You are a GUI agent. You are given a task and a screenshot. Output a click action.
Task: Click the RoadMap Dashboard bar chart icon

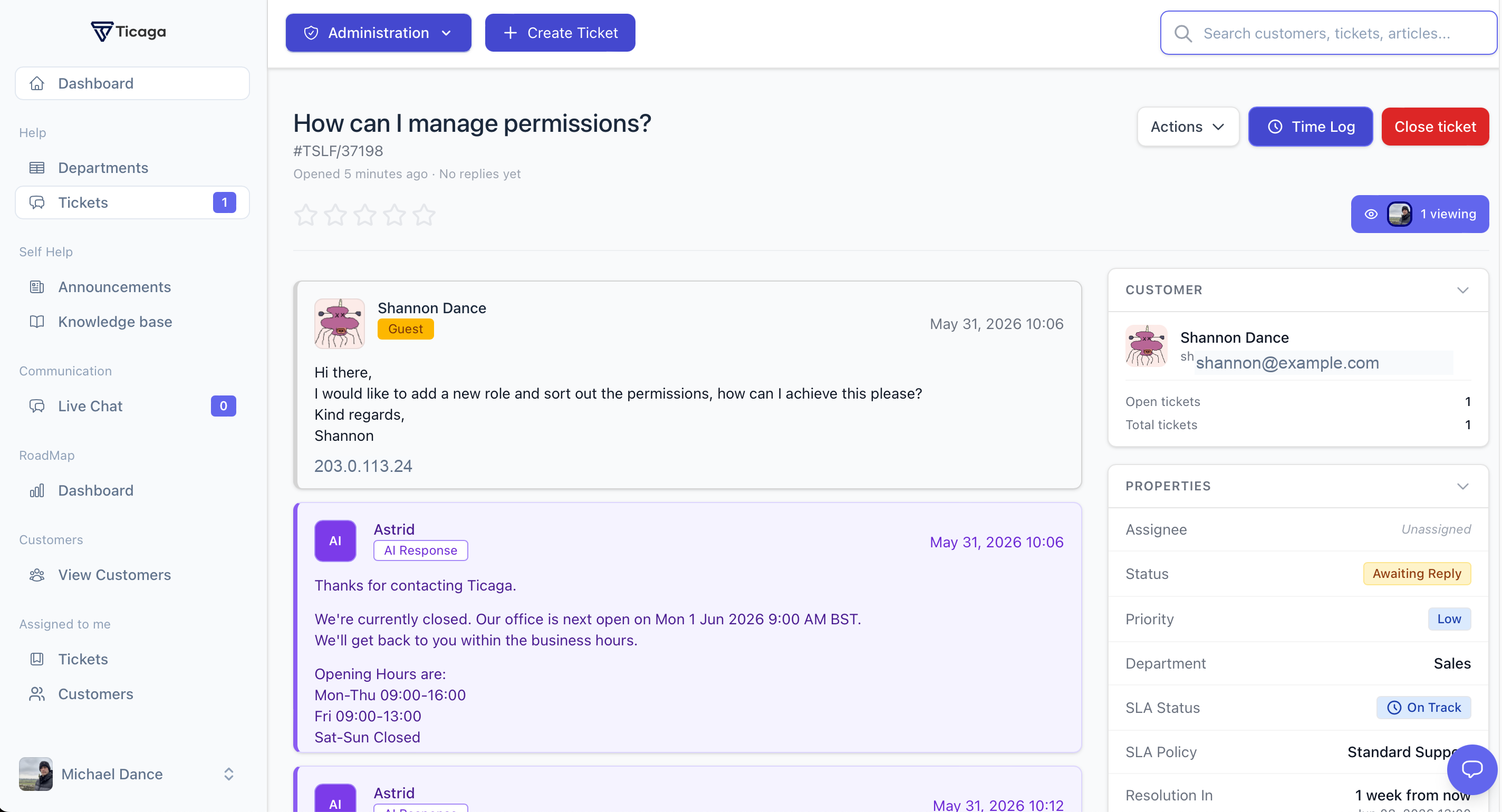[37, 491]
